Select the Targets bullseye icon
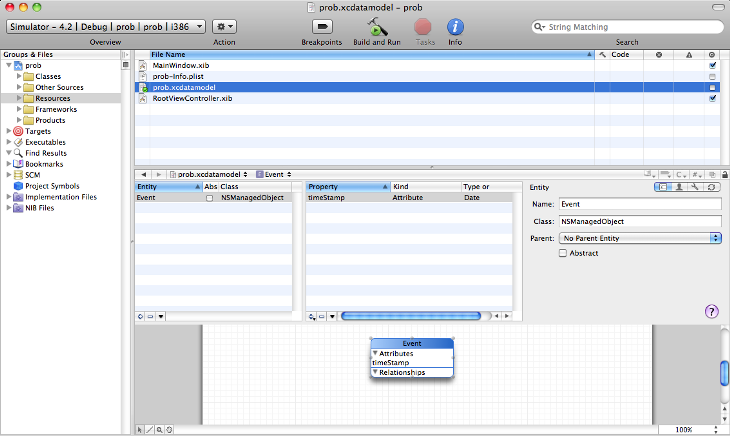The width and height of the screenshot is (730, 436). (x=18, y=131)
